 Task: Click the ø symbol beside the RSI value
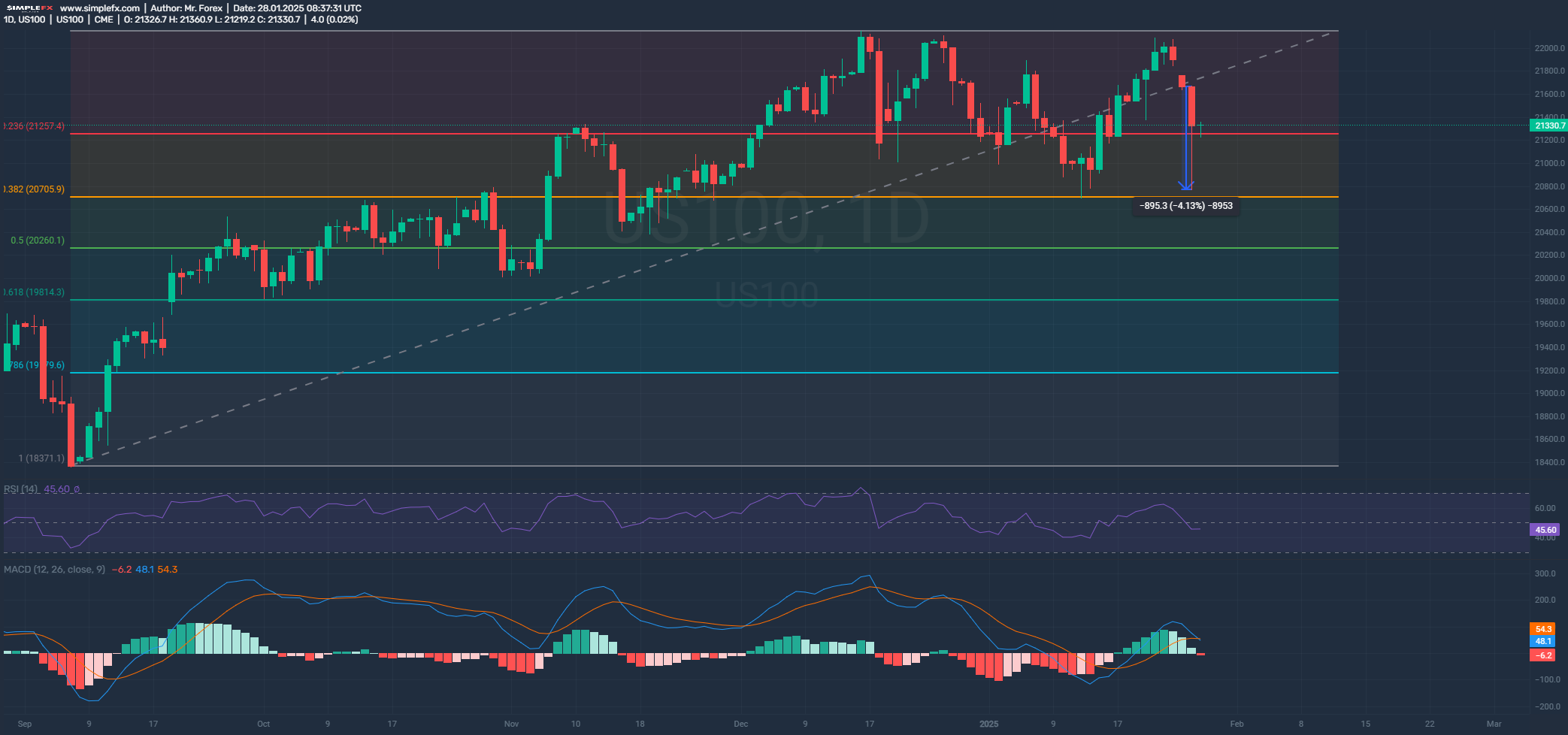pyautogui.click(x=77, y=489)
